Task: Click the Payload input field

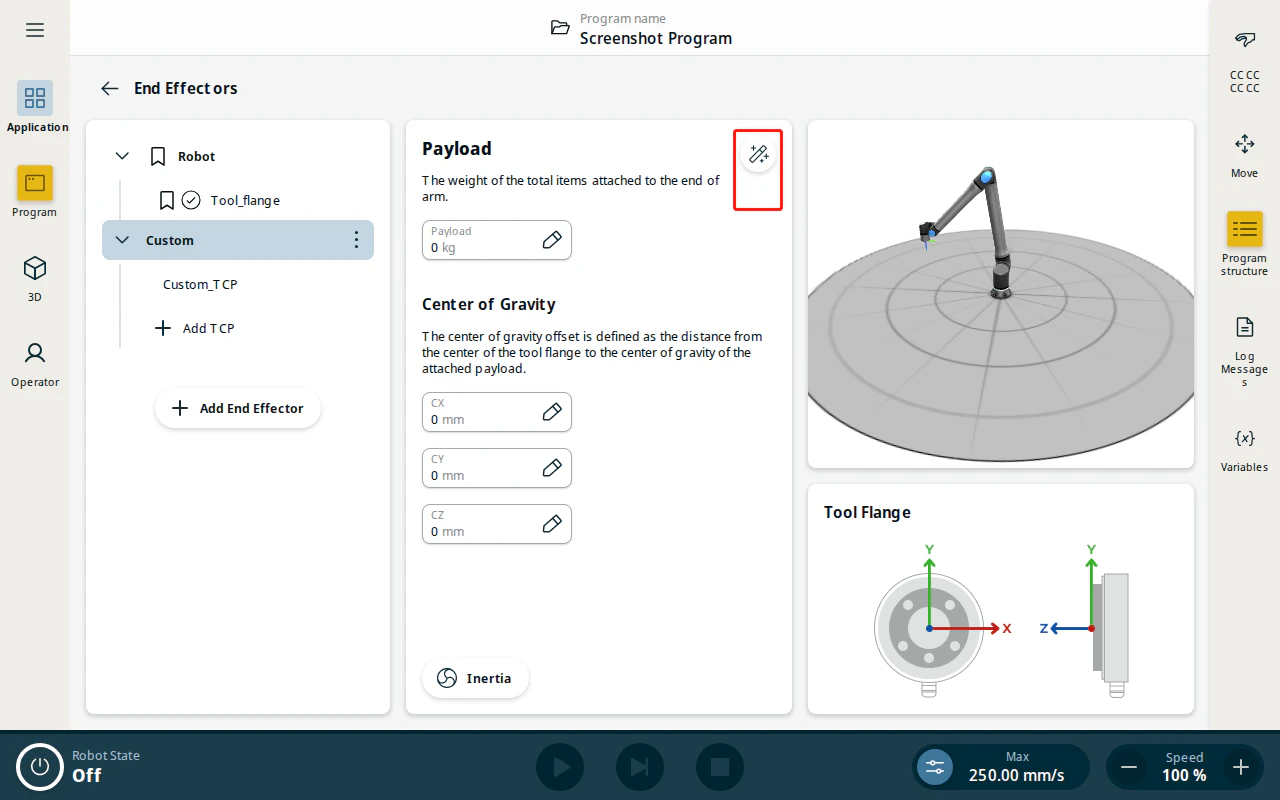Action: coord(497,240)
